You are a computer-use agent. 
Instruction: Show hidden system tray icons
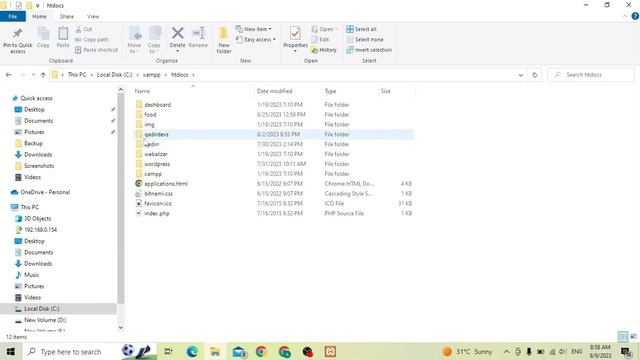[x=507, y=351]
